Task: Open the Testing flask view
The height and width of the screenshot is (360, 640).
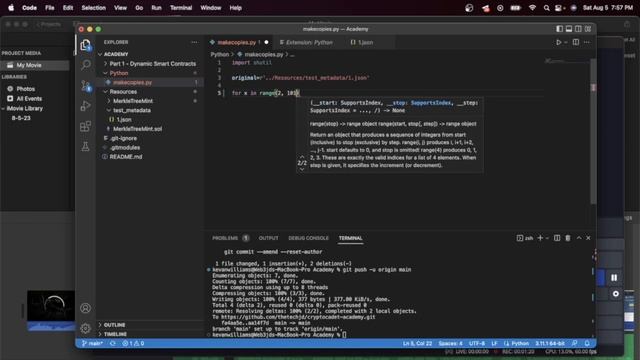Action: click(x=85, y=147)
